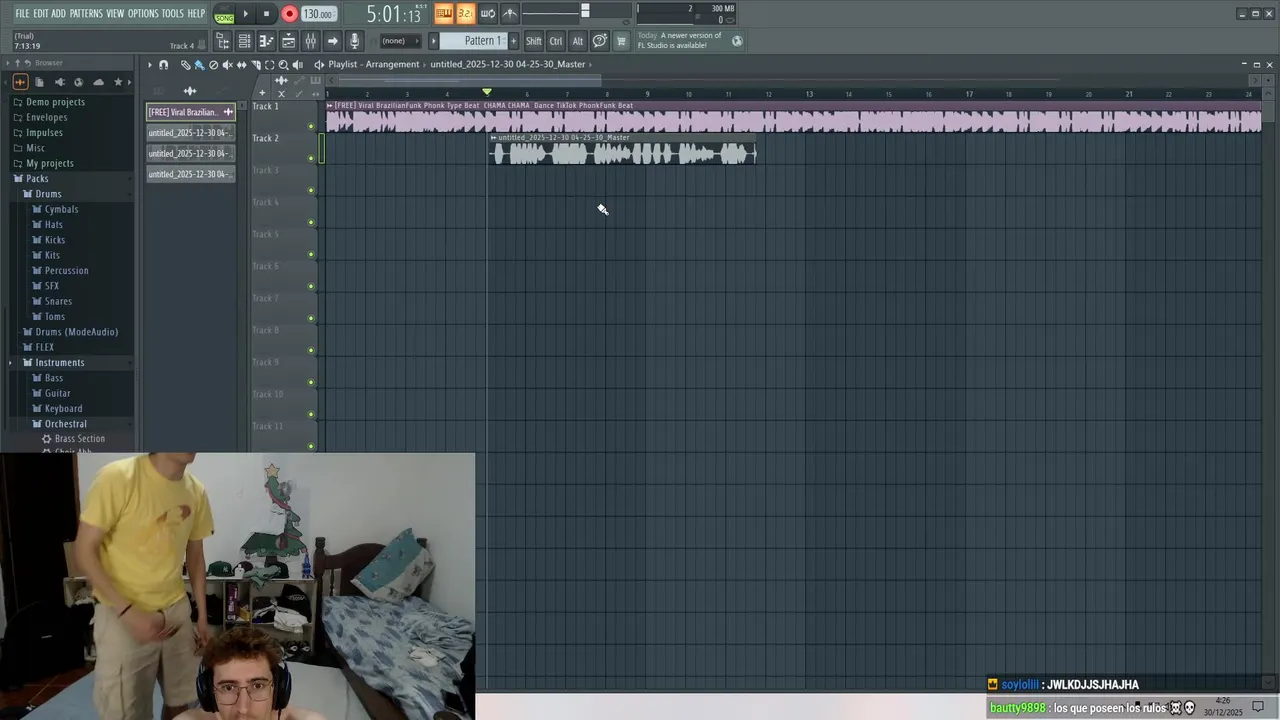Click the browser Plugins tab icon
Image resolution: width=1280 pixels, height=720 pixels.
pos(59,82)
